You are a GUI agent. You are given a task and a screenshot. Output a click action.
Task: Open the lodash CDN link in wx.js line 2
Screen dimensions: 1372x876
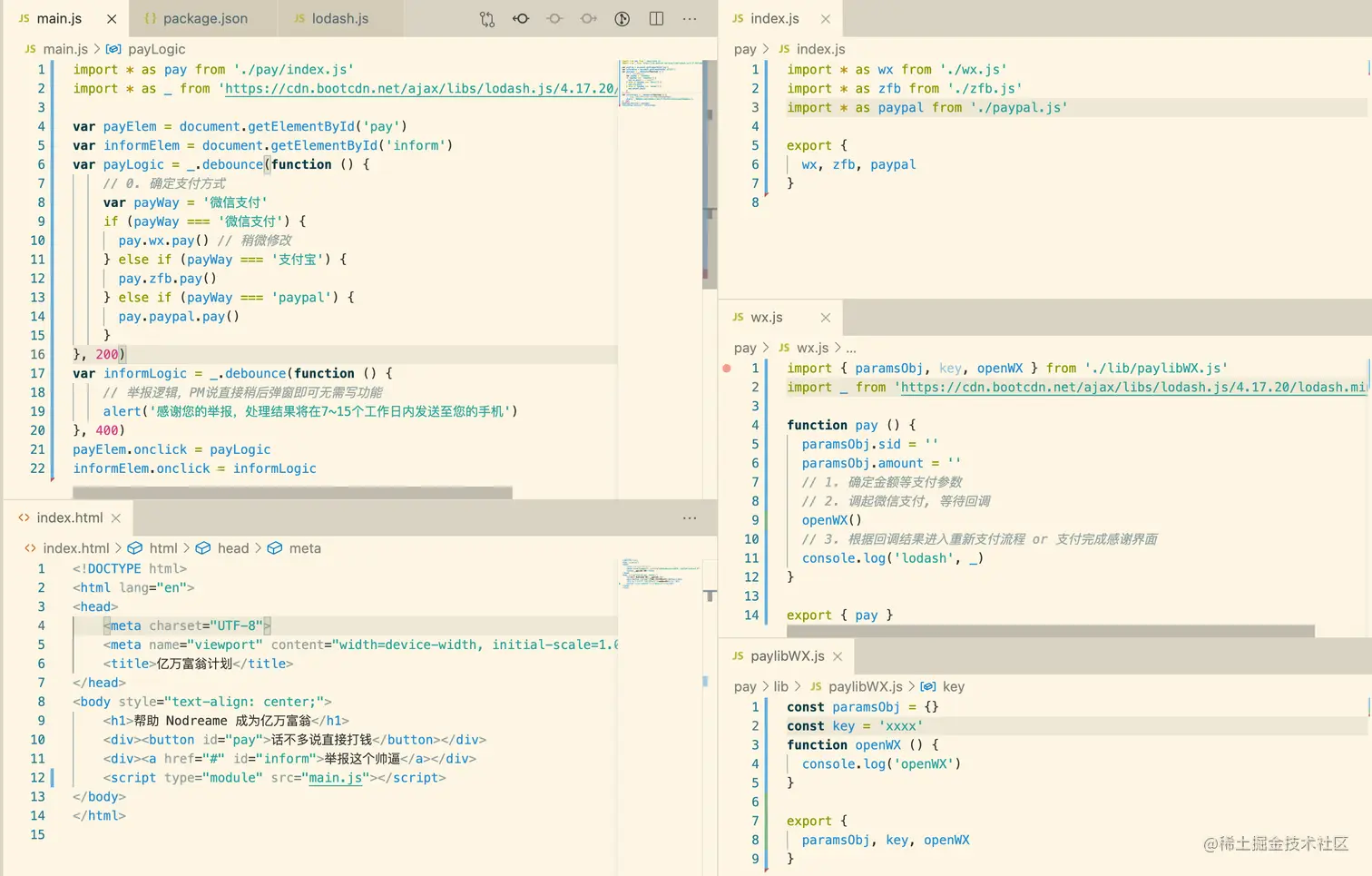1134,387
